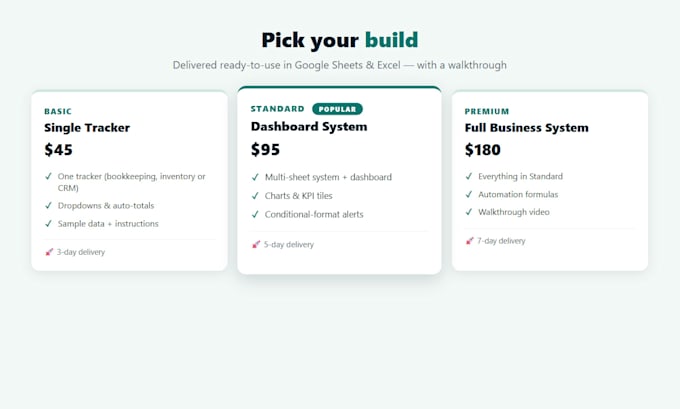
Task: Click the BASIC tier label
Action: 58,111
